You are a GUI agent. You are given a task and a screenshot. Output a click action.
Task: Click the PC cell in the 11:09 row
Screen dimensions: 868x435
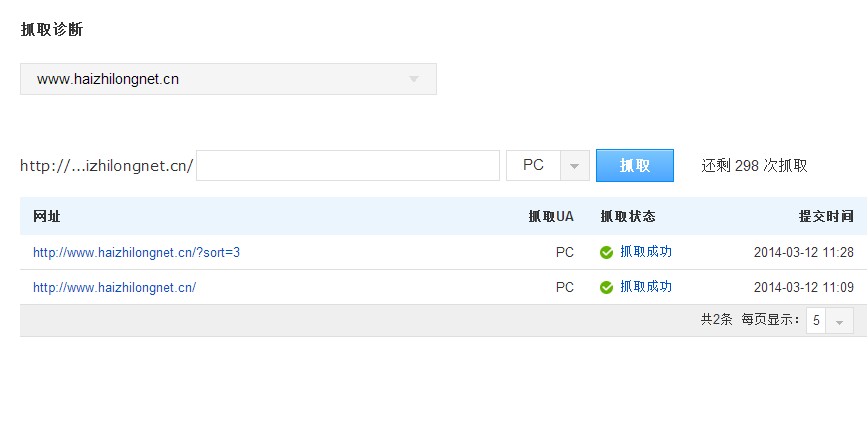pyautogui.click(x=565, y=287)
